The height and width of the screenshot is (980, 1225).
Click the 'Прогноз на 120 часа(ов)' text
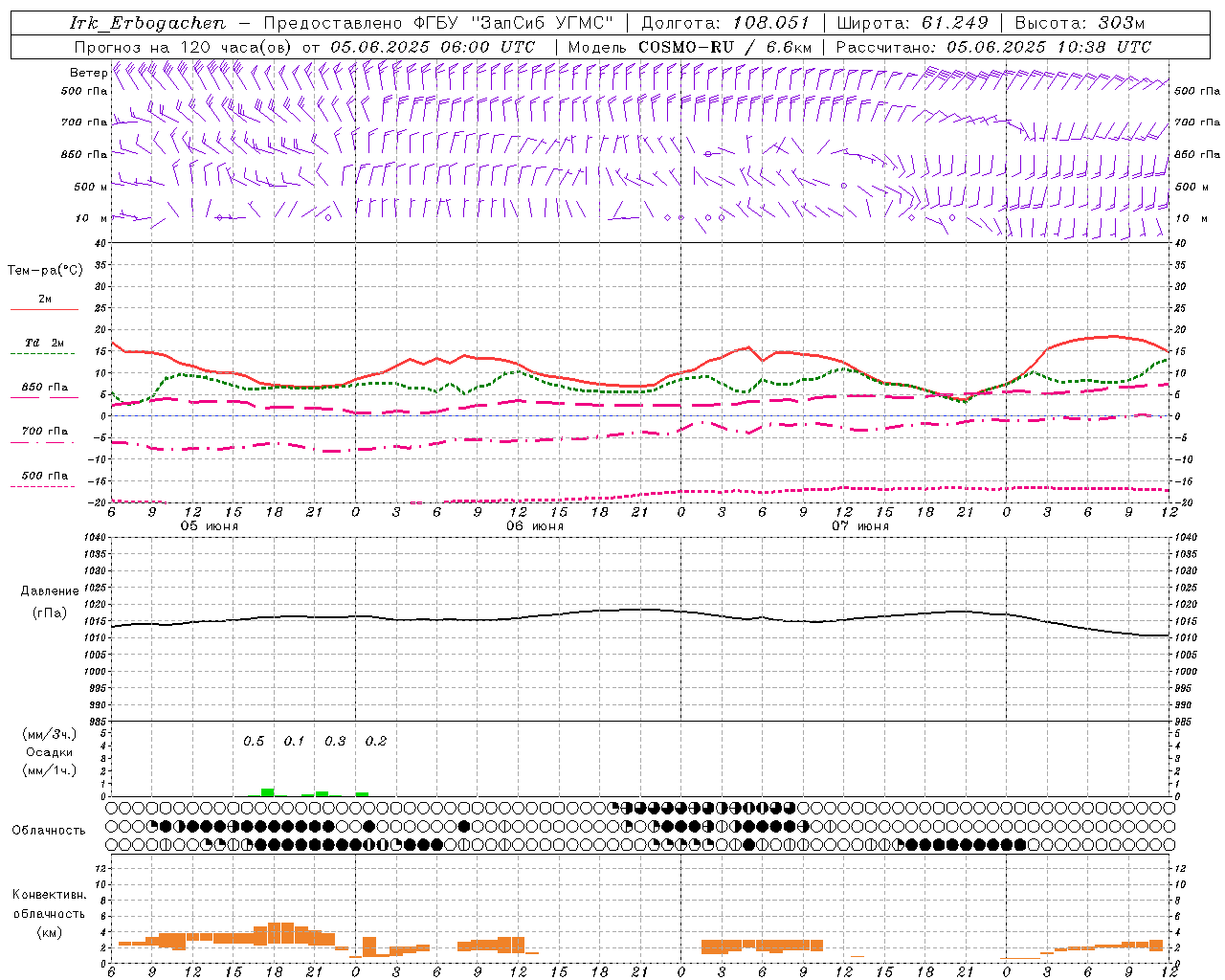185,47
